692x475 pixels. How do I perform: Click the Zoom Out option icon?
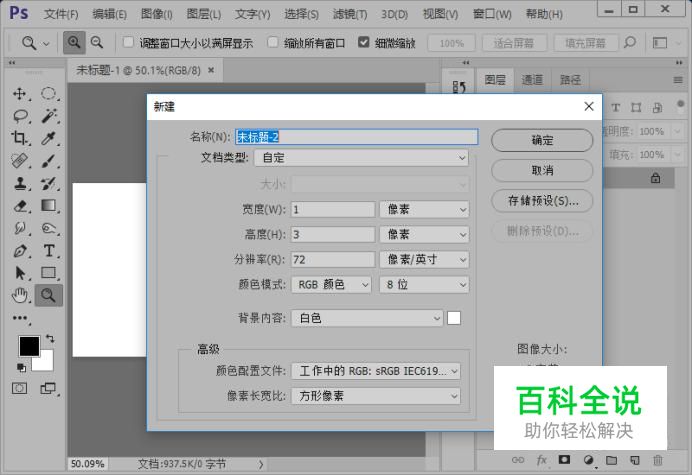tap(97, 43)
